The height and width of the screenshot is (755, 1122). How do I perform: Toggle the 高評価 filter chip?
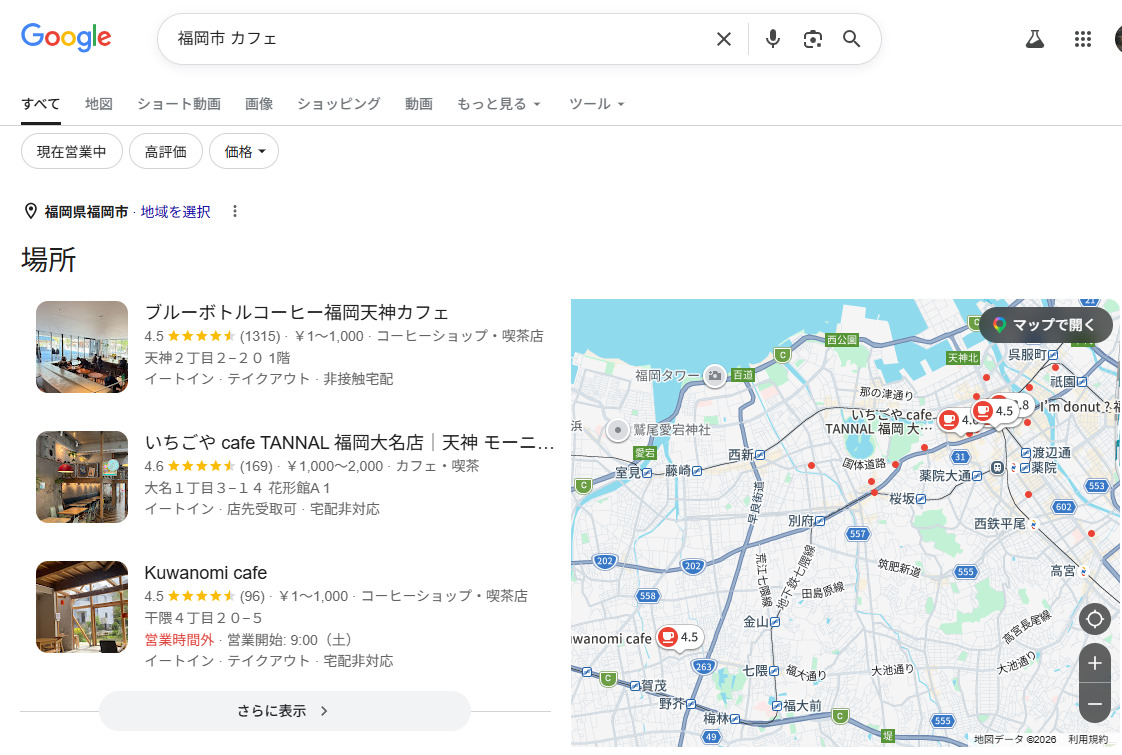tap(166, 152)
